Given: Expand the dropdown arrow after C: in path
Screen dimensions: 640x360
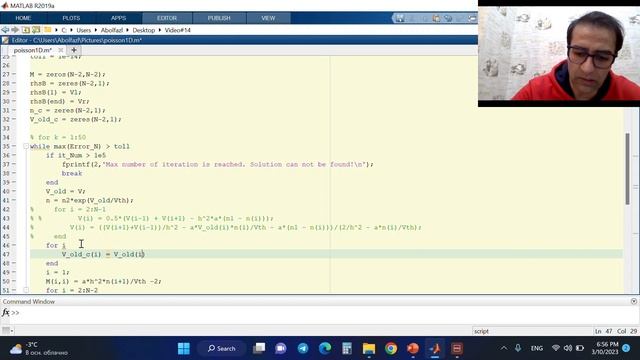Looking at the screenshot, I should [x=71, y=30].
